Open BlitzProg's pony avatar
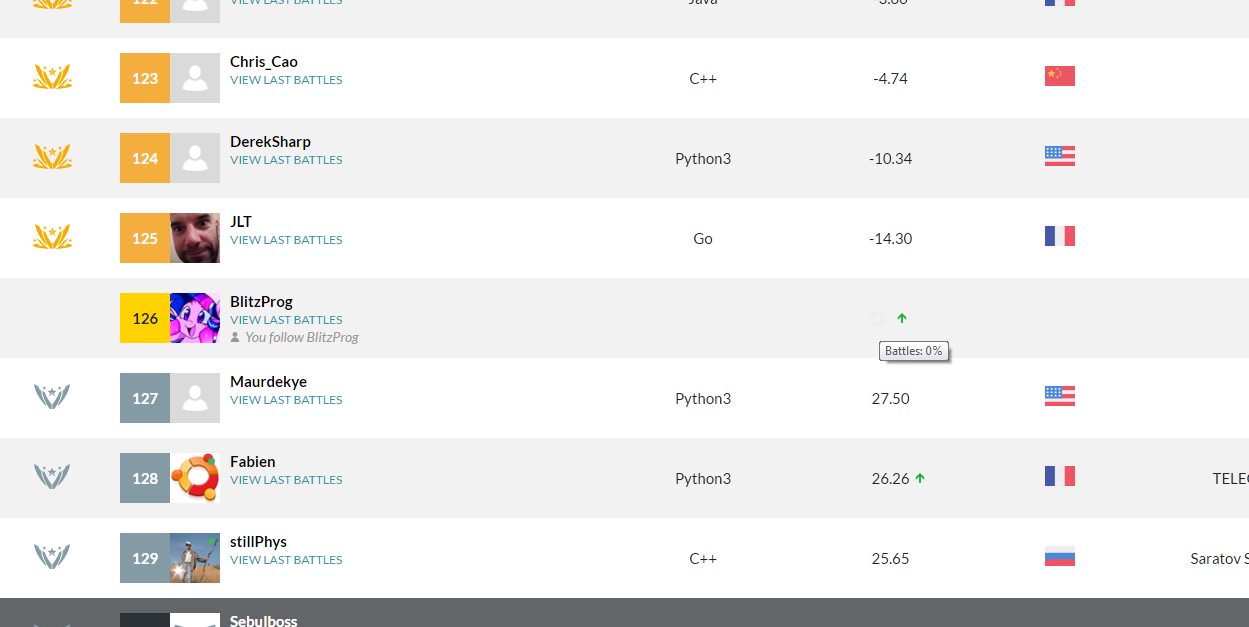This screenshot has height=627, width=1249. click(x=195, y=318)
